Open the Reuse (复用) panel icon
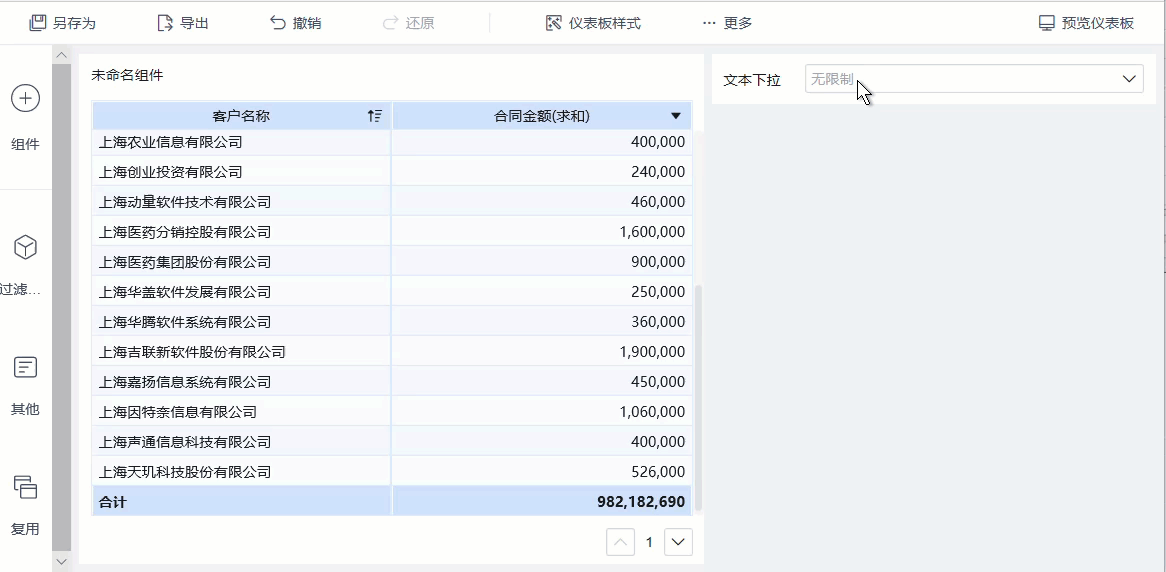1166x572 pixels. pyautogui.click(x=25, y=487)
